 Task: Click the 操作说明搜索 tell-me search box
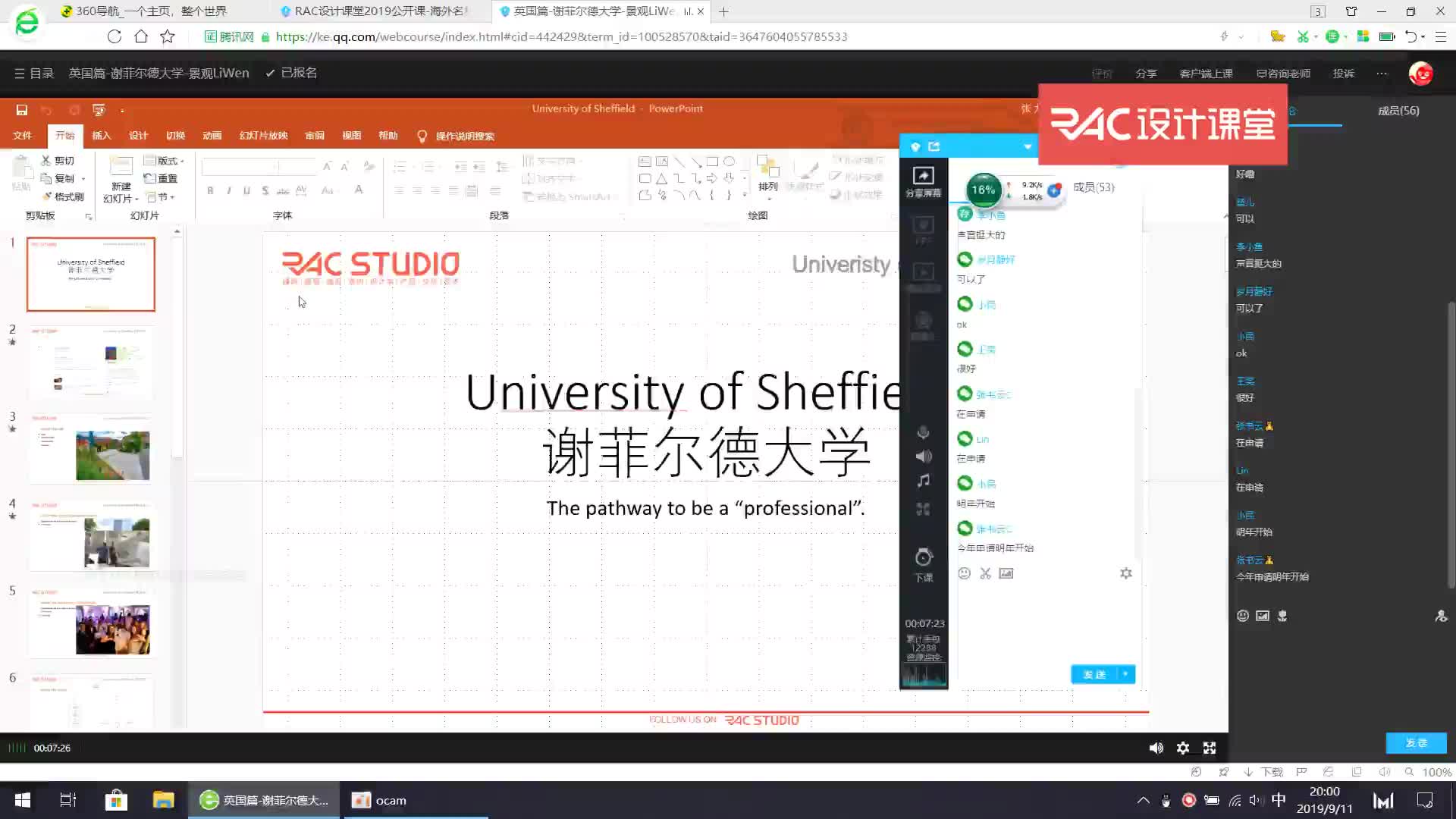point(456,136)
